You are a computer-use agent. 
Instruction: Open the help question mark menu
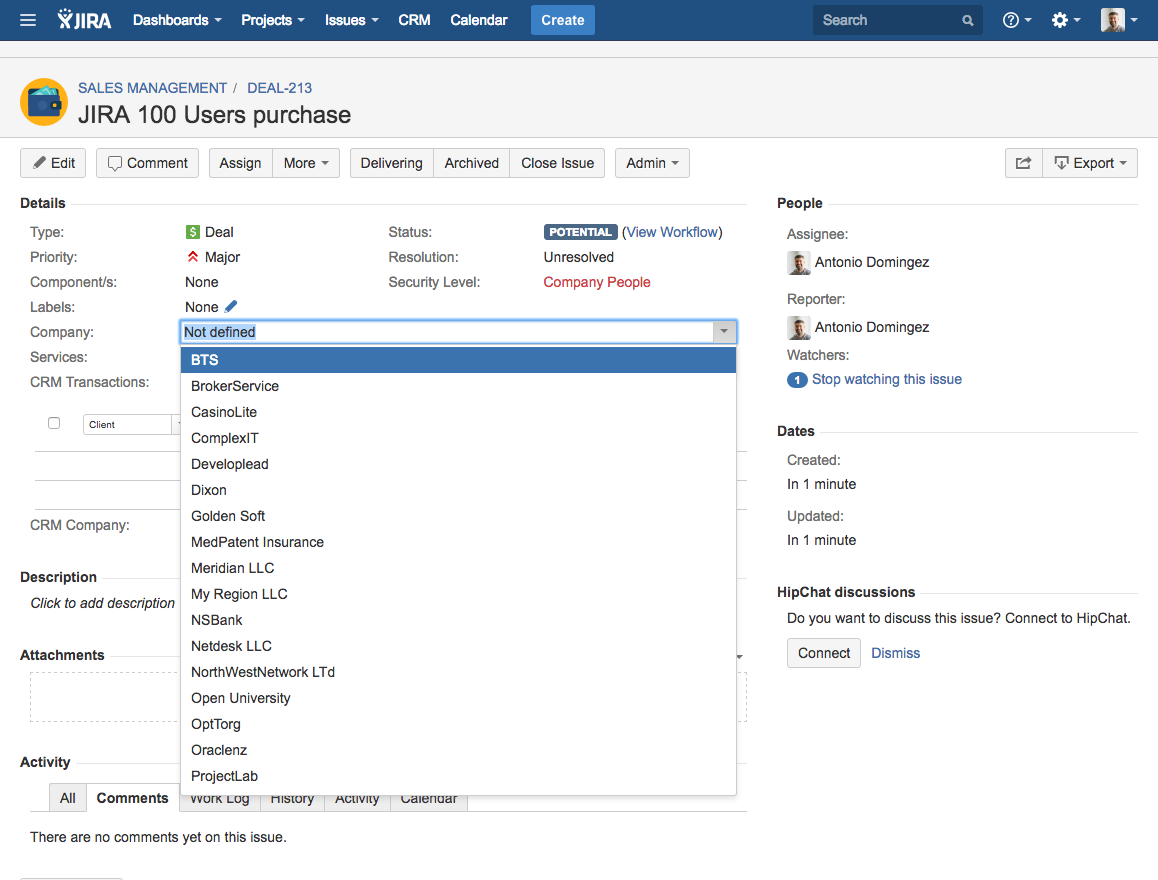[x=1016, y=20]
